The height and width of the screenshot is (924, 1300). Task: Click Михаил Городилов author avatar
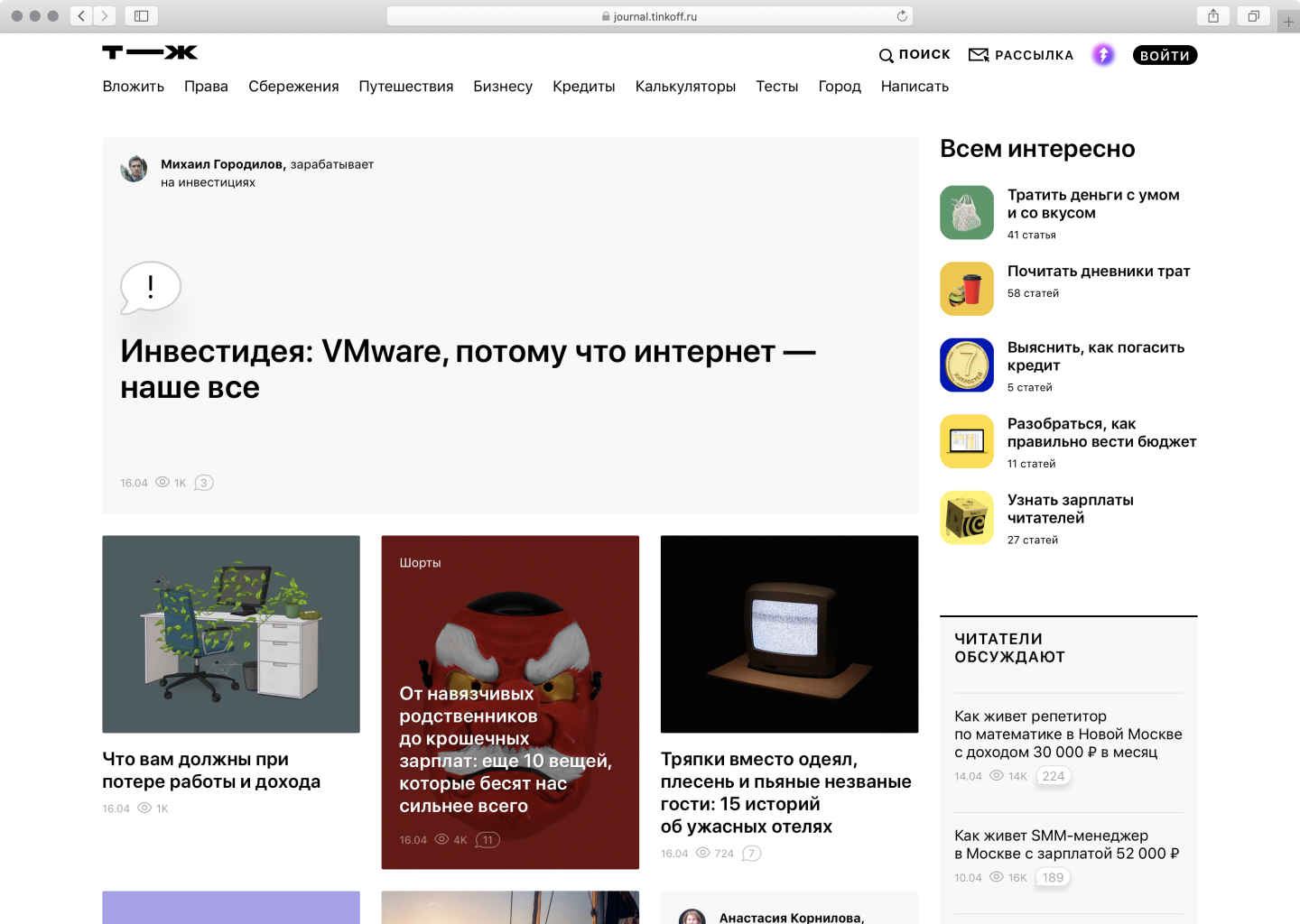[x=135, y=169]
